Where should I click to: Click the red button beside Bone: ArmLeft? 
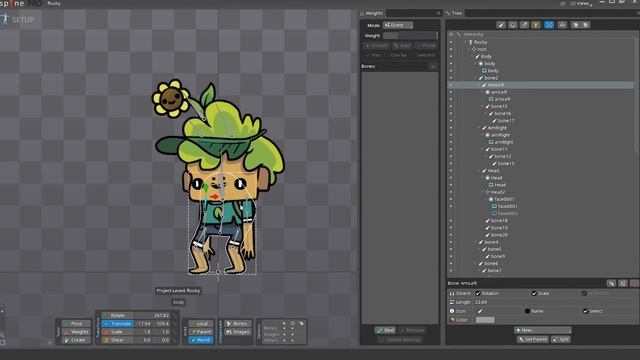(x=635, y=283)
